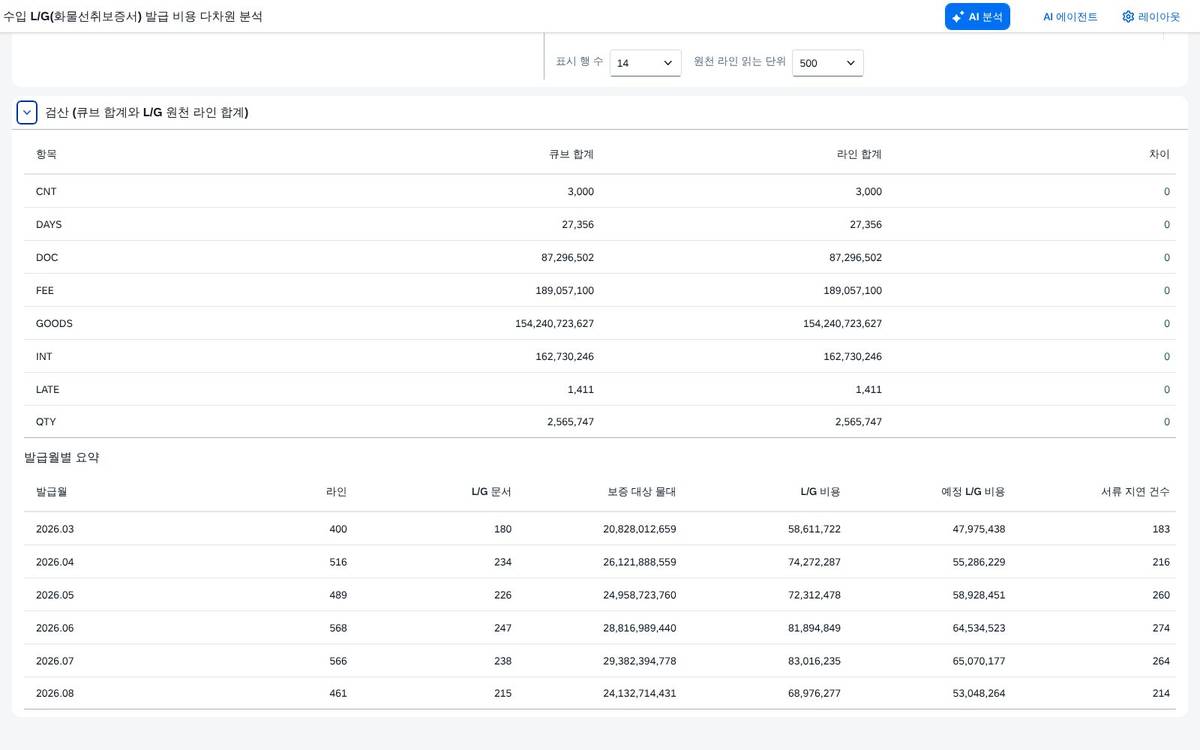
Task: Select the 2026.05 month row
Action: pyautogui.click(x=600, y=594)
